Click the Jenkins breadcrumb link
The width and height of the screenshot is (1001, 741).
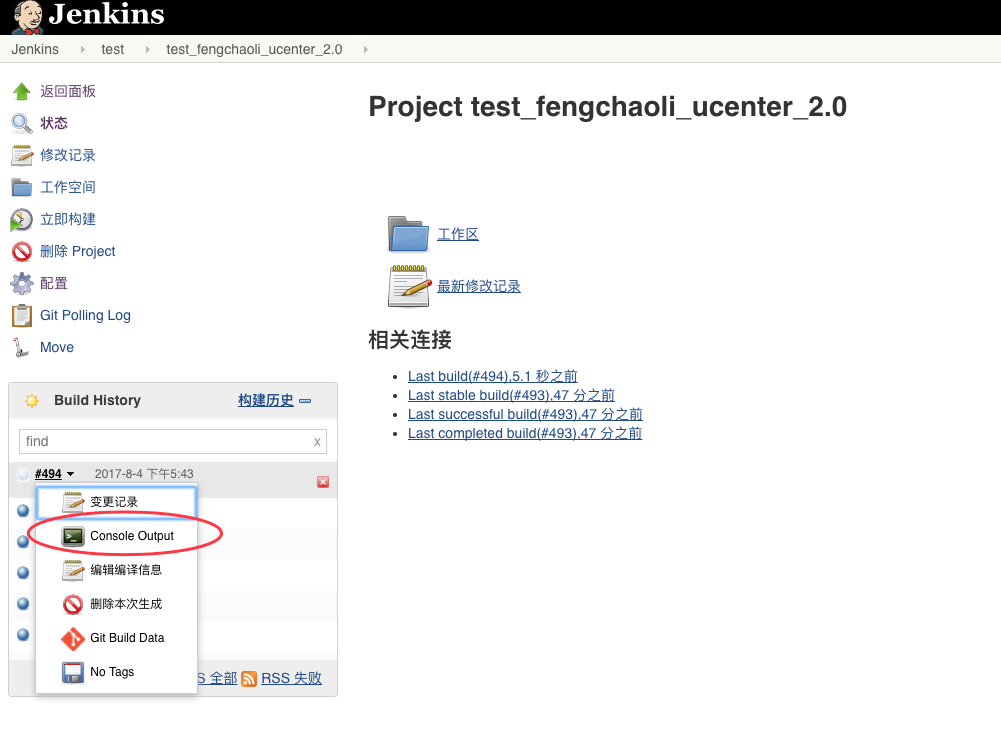tap(35, 49)
